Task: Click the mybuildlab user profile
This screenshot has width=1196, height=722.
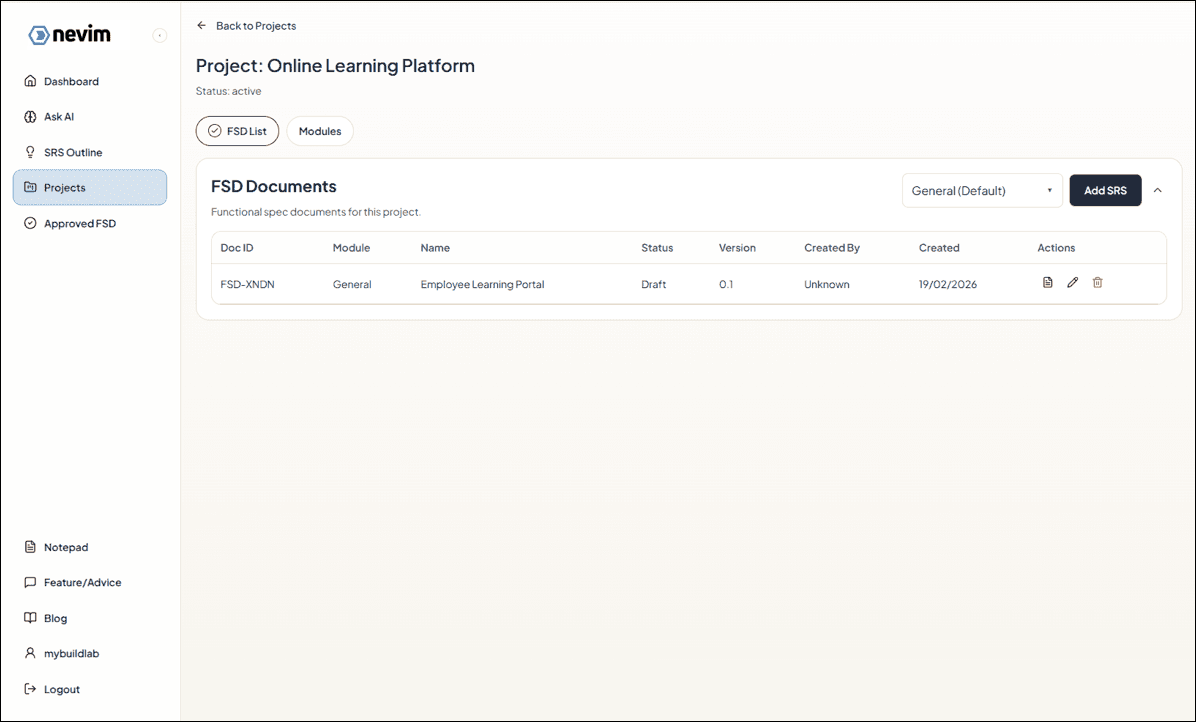Action: (x=70, y=653)
